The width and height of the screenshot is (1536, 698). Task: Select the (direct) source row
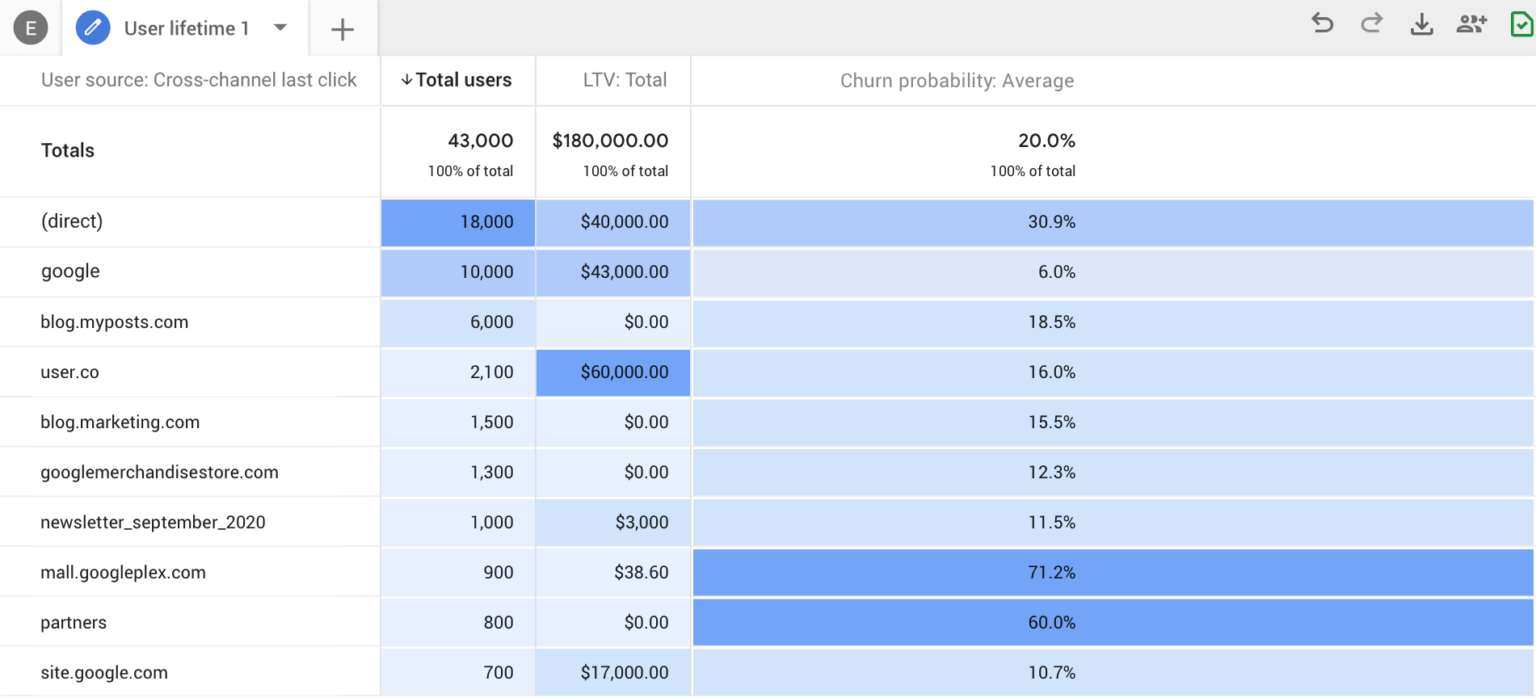click(72, 222)
